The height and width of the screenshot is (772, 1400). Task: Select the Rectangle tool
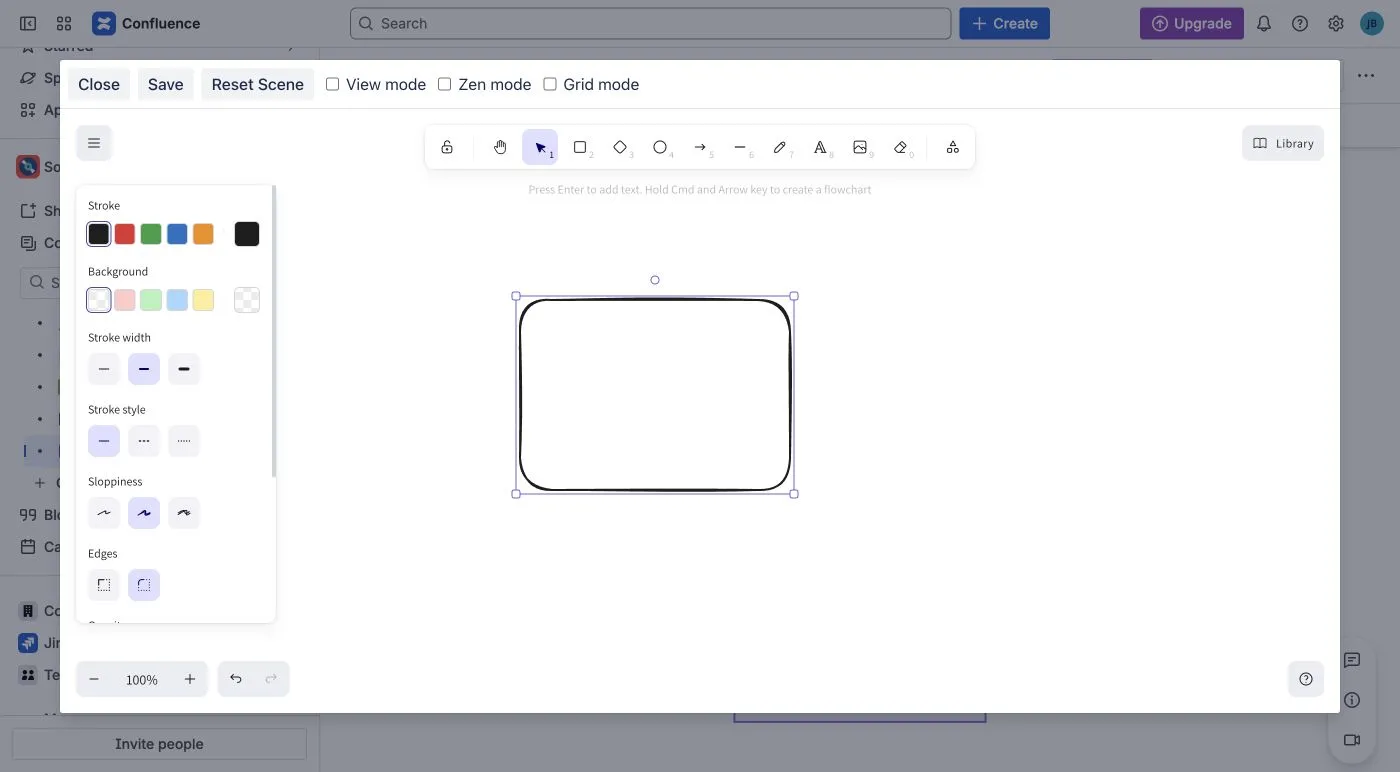click(580, 147)
